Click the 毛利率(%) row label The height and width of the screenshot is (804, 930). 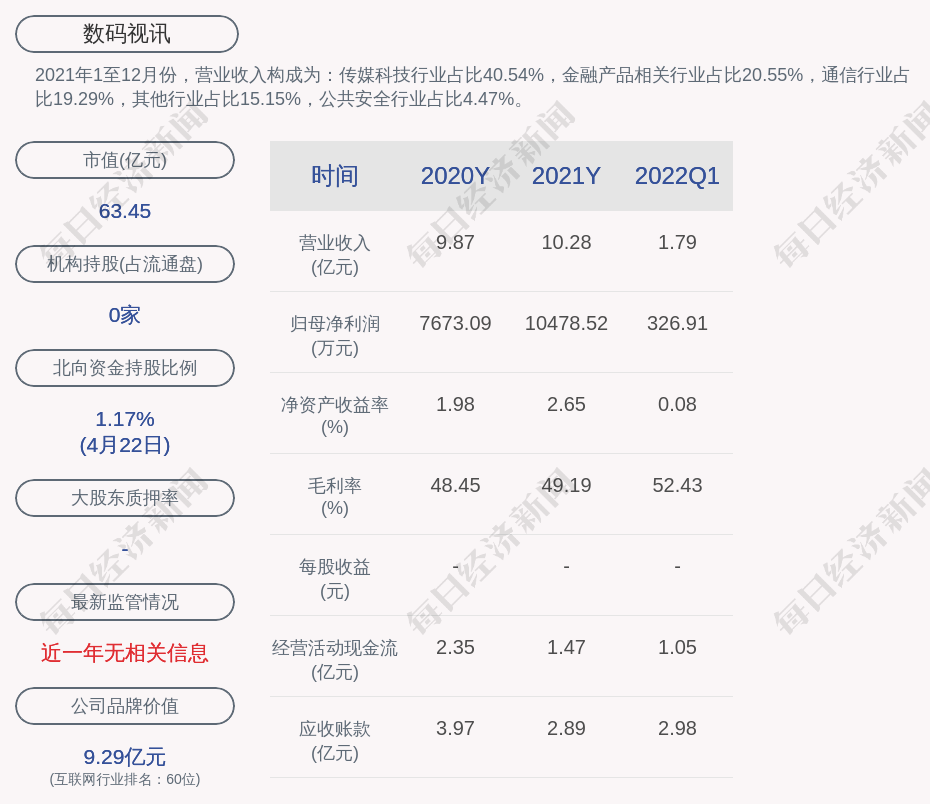(x=335, y=497)
